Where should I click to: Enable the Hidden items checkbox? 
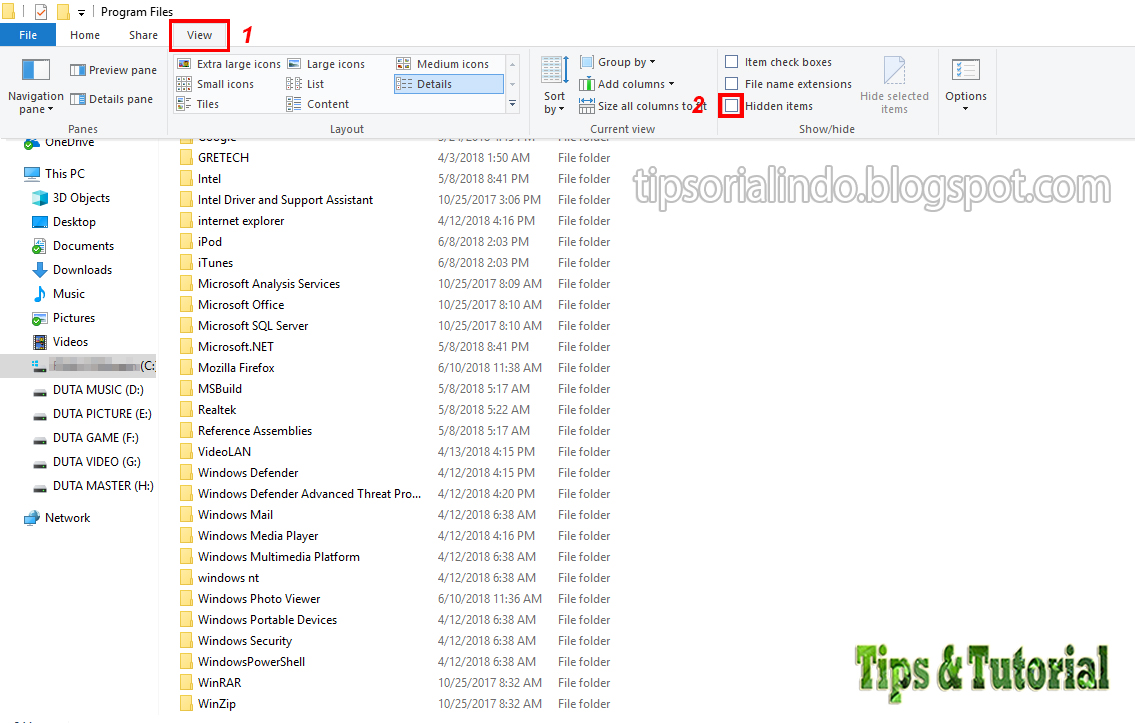click(x=731, y=105)
